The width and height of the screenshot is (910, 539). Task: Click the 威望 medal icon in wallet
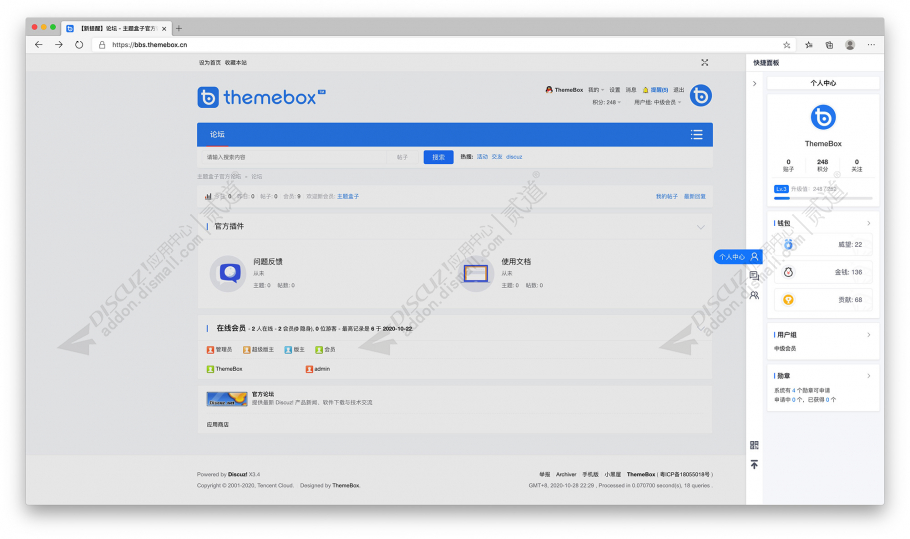tap(788, 245)
